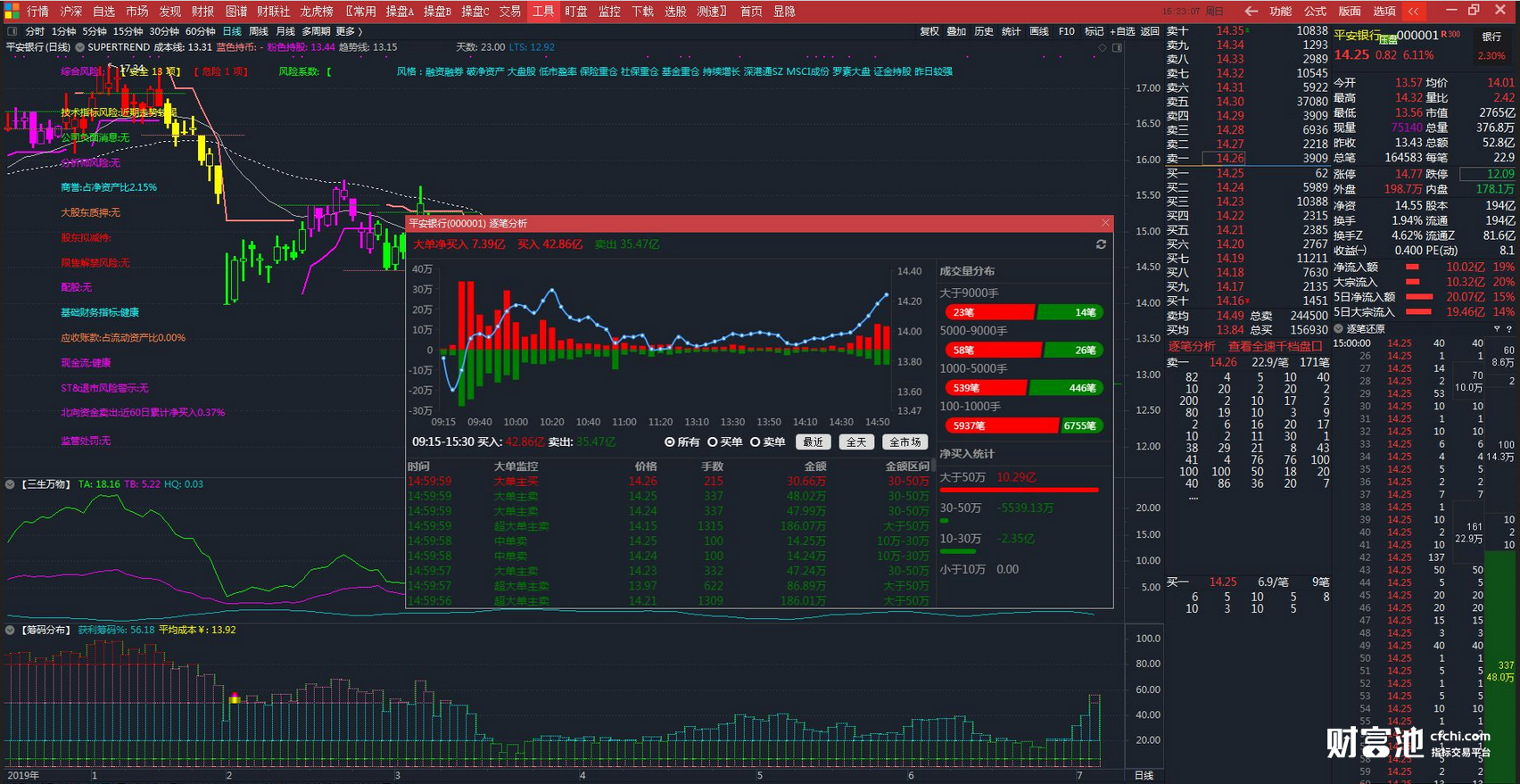1520x784 pixels.
Task: Open the 逐笔分析 link
Action: coord(1192,346)
